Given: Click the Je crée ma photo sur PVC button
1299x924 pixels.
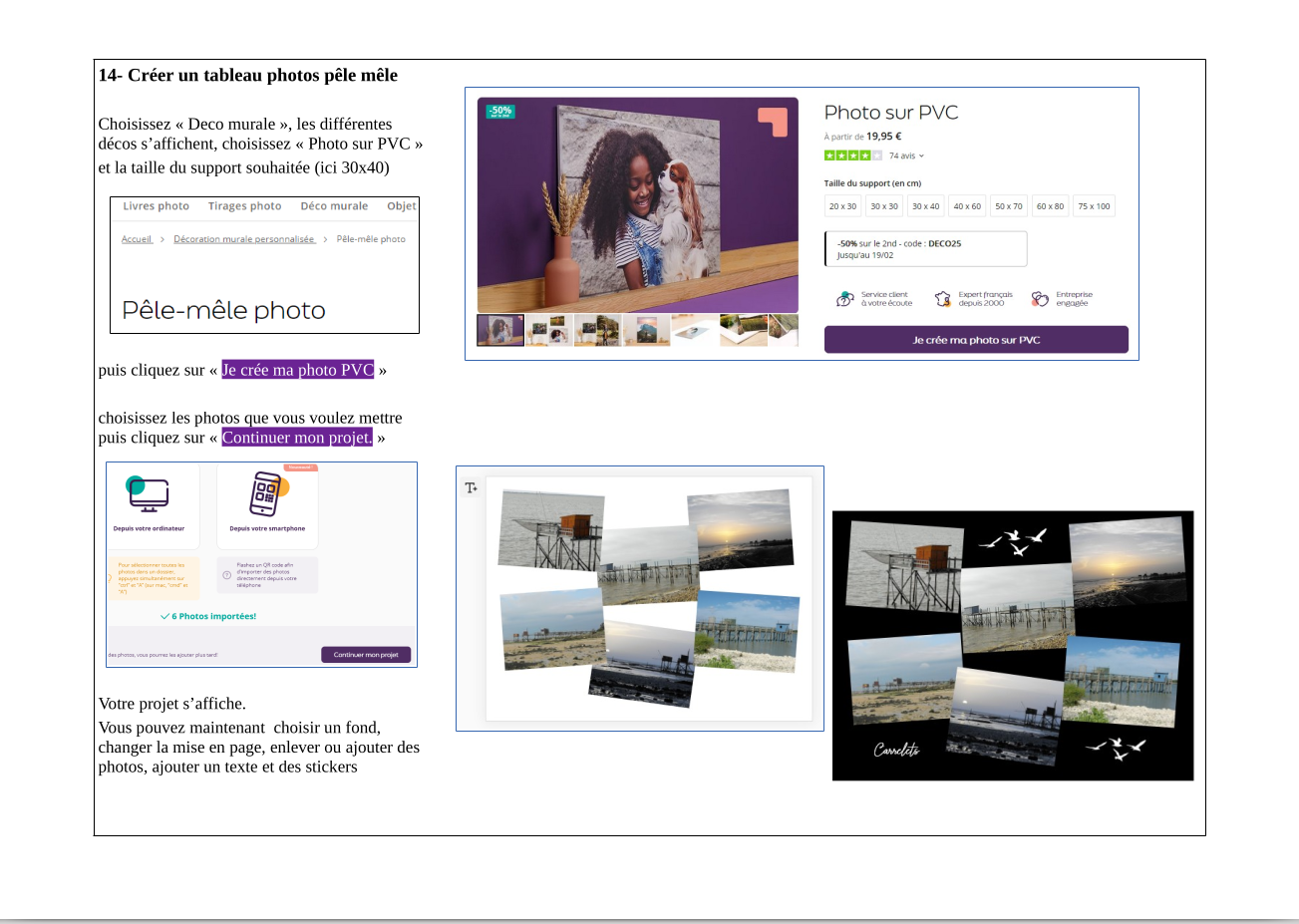Looking at the screenshot, I should point(976,340).
